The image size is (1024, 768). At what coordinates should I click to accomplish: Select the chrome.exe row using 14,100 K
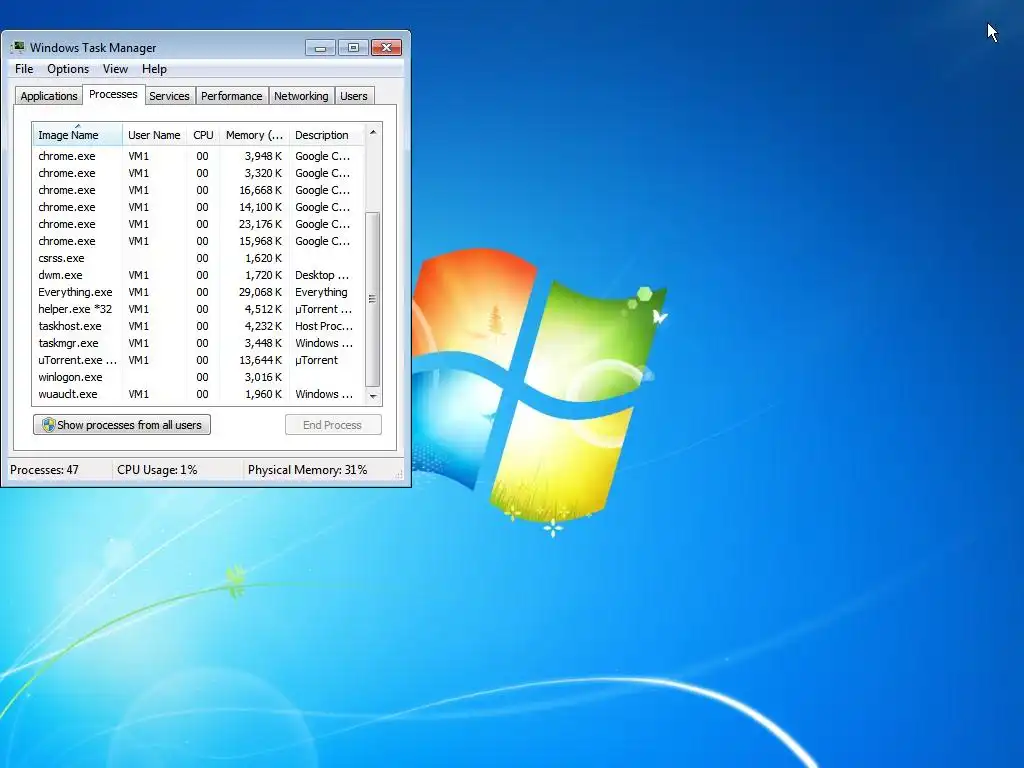click(x=198, y=207)
